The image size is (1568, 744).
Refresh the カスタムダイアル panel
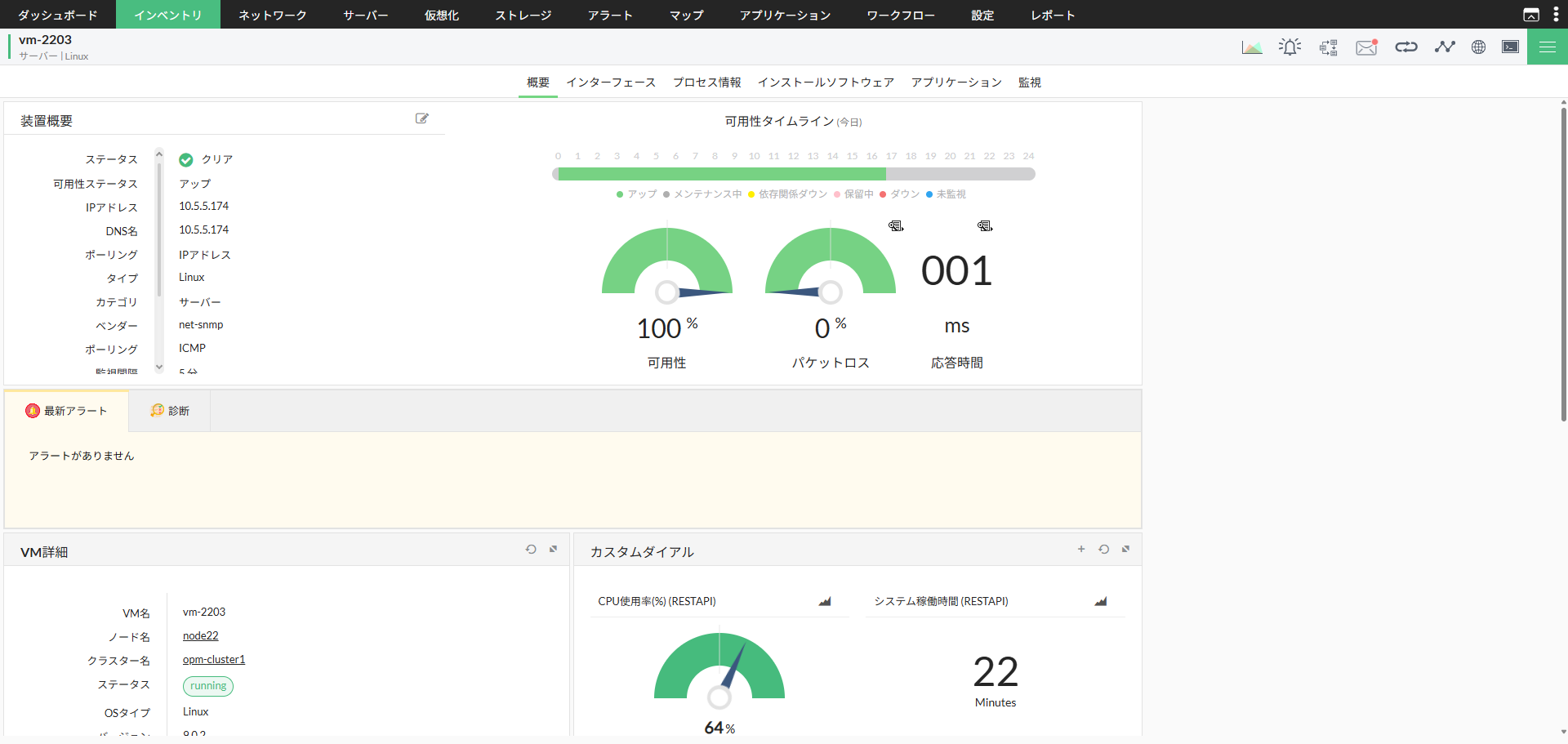click(x=1104, y=550)
